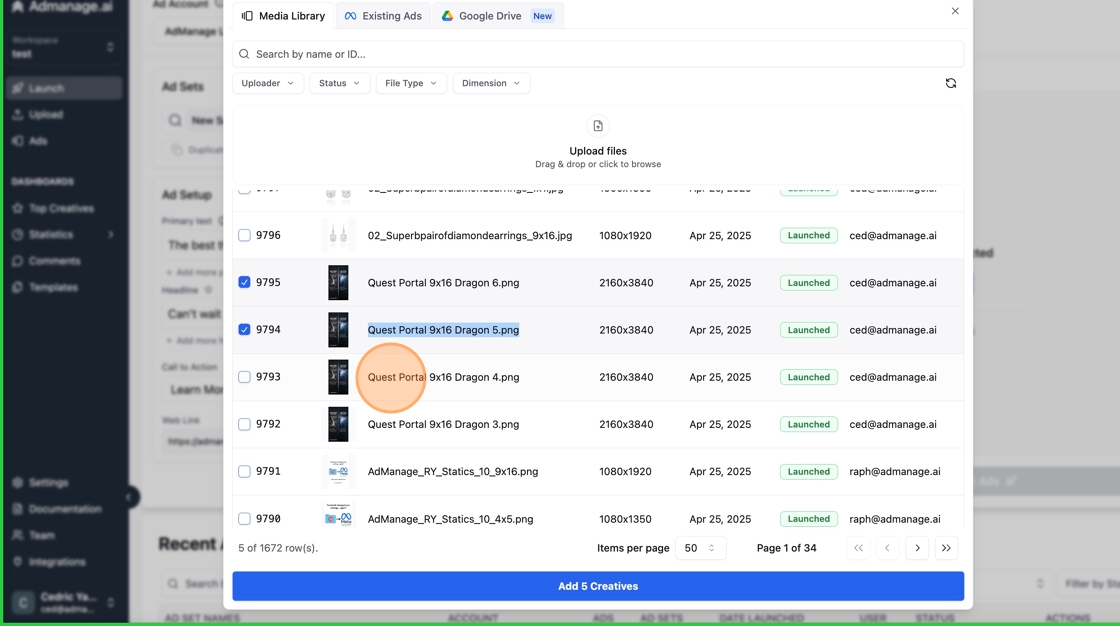The width and height of the screenshot is (1120, 626).
Task: Open the File Type filter dropdown
Action: coord(411,83)
